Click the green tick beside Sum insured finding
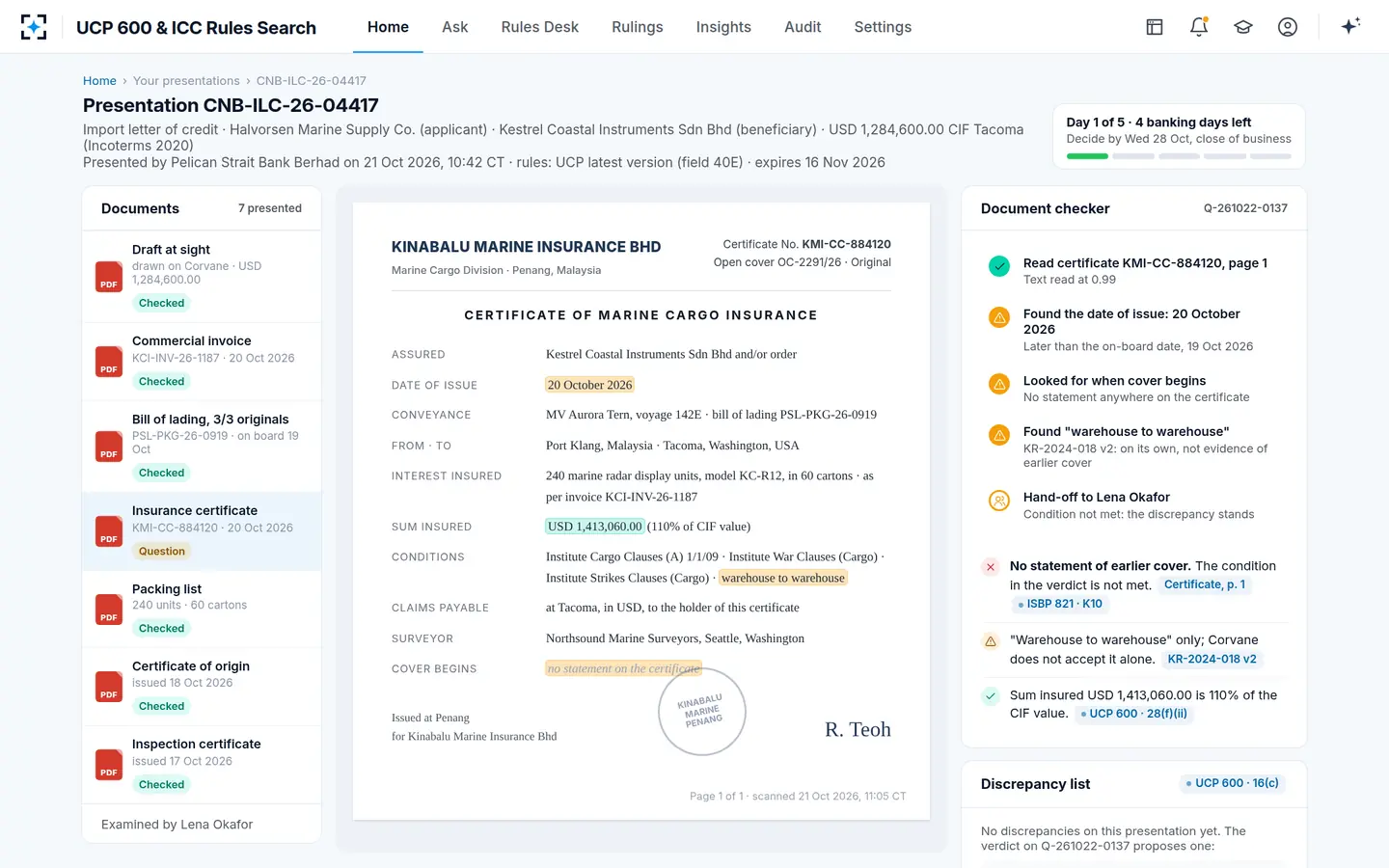 coord(990,695)
